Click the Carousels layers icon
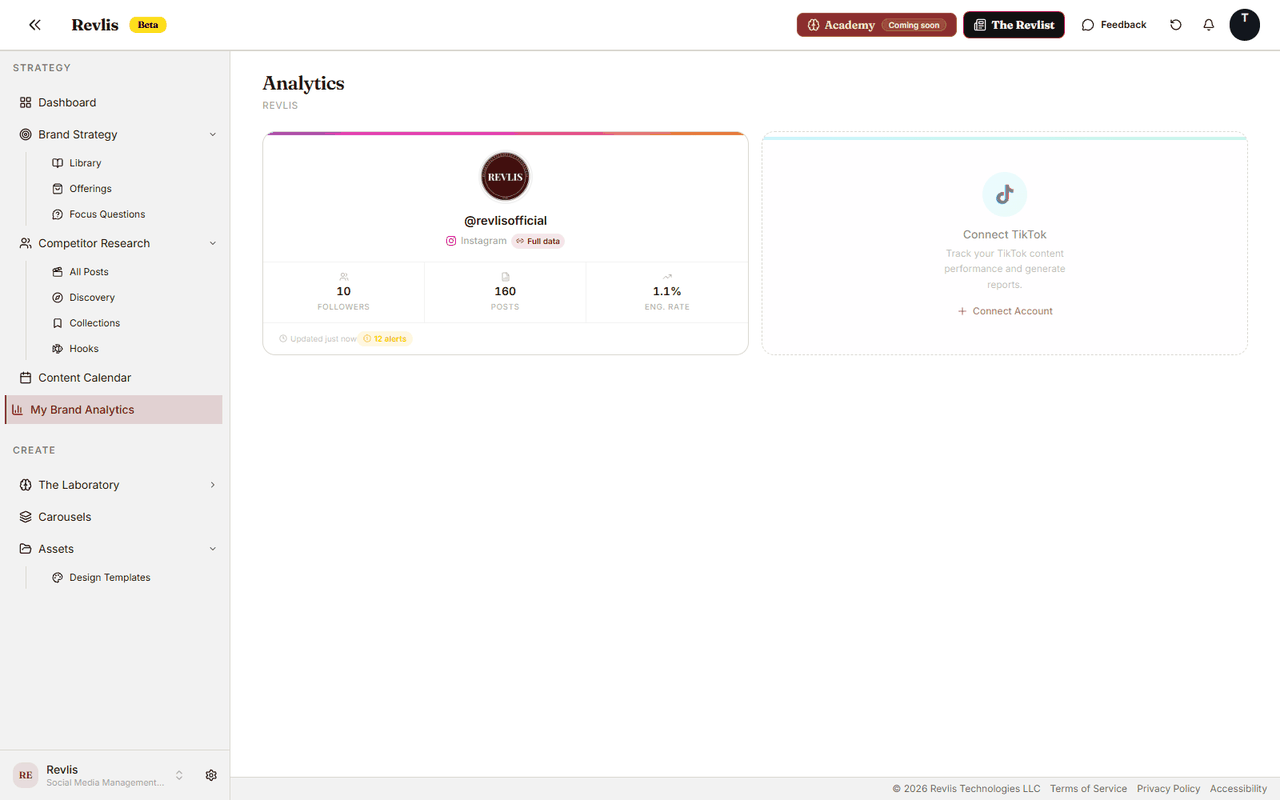The image size is (1280, 800). (26, 517)
